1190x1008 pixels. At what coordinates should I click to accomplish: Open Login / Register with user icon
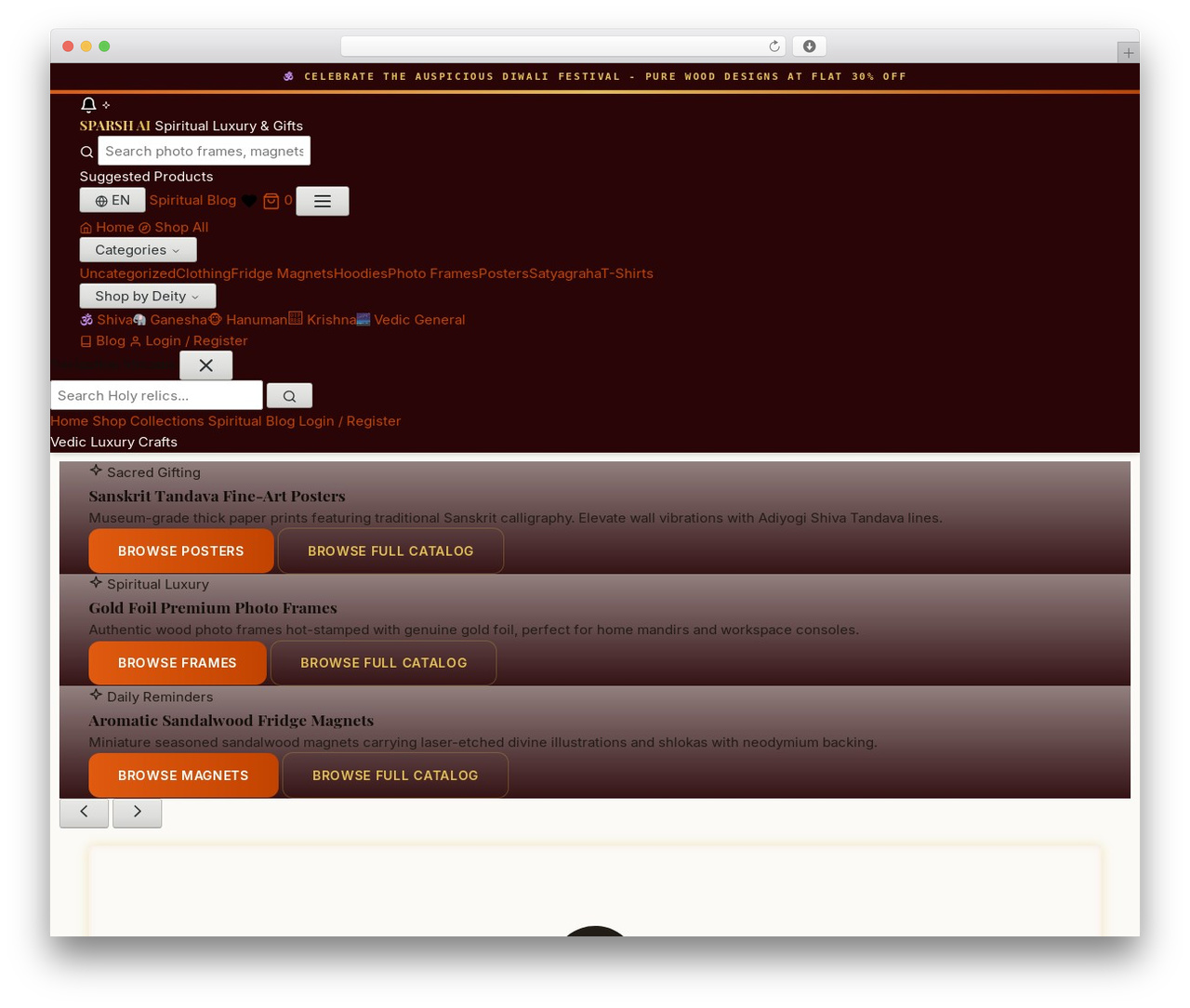coord(189,341)
